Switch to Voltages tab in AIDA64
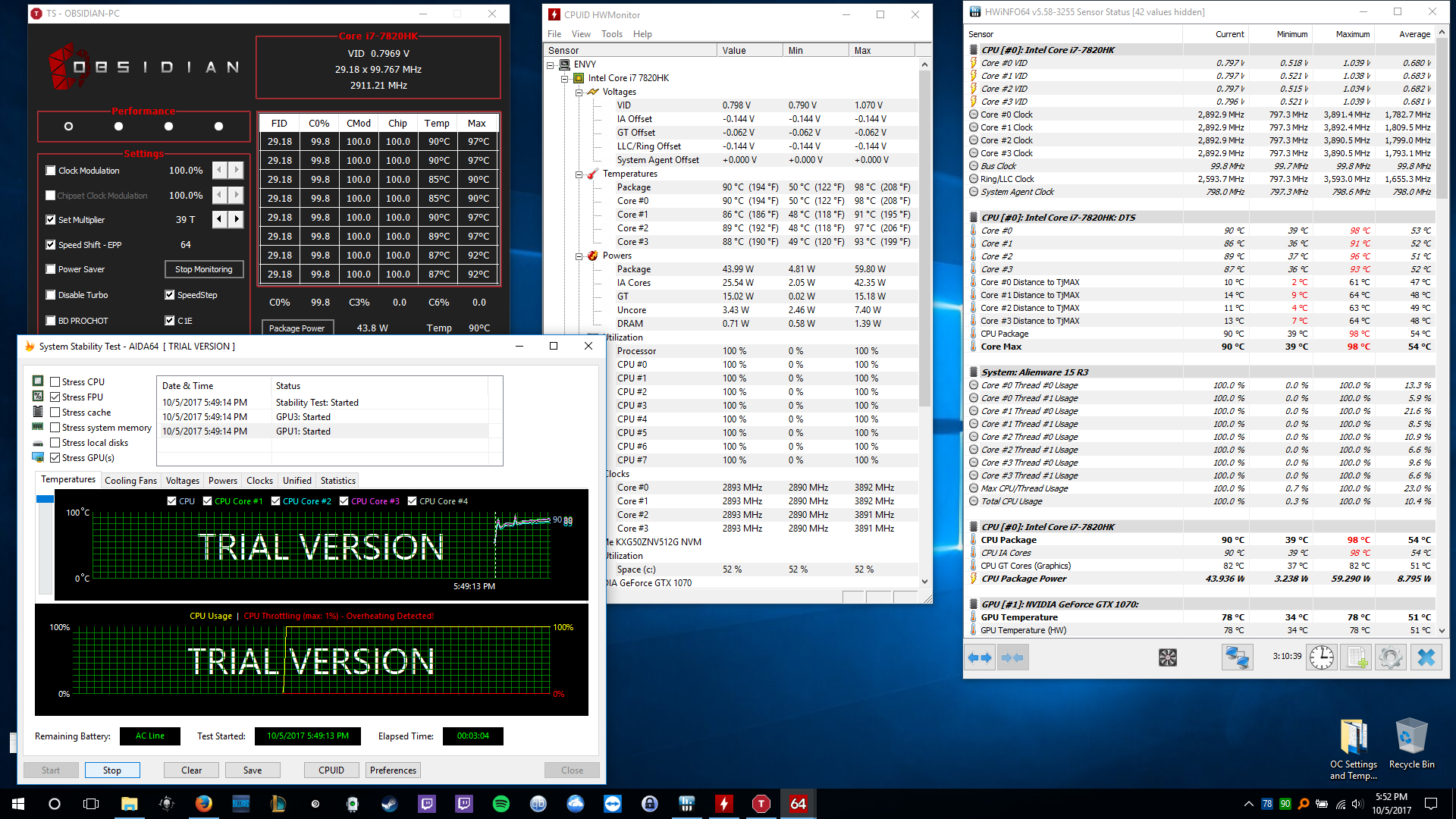Image resolution: width=1456 pixels, height=819 pixels. click(183, 481)
